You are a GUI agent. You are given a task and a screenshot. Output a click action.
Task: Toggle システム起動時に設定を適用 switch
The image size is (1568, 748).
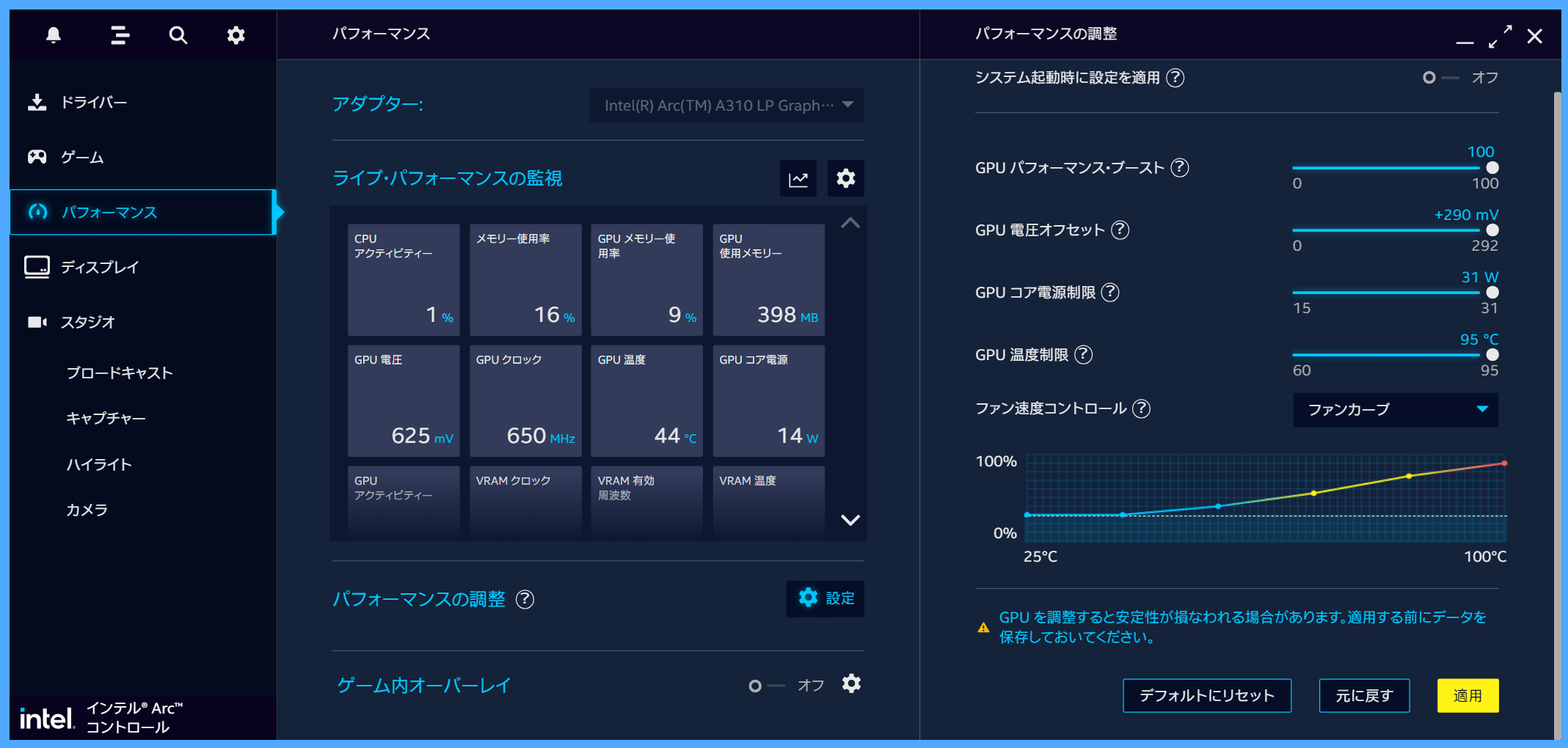[x=1440, y=78]
